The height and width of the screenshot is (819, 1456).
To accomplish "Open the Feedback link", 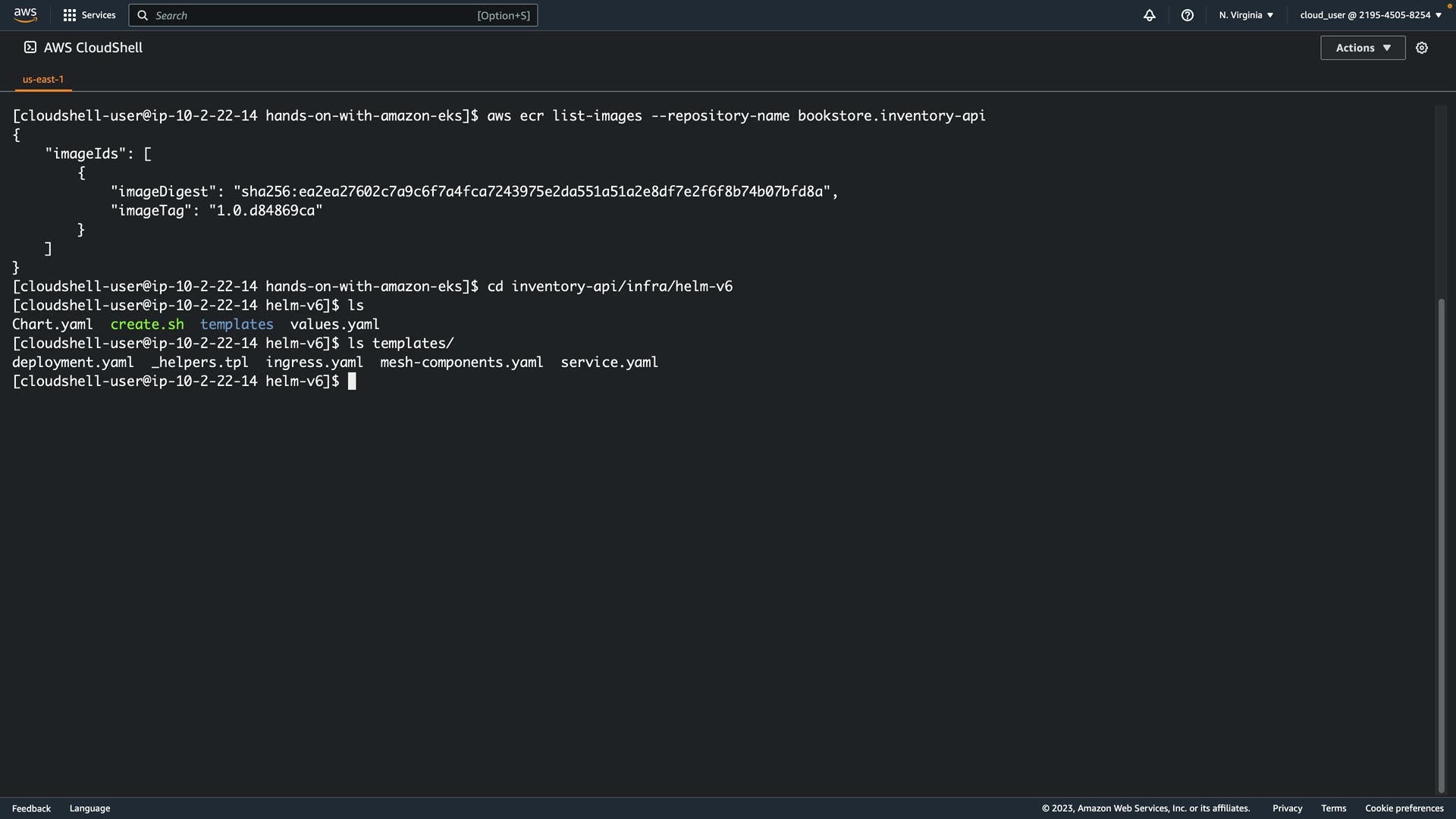I will [31, 808].
